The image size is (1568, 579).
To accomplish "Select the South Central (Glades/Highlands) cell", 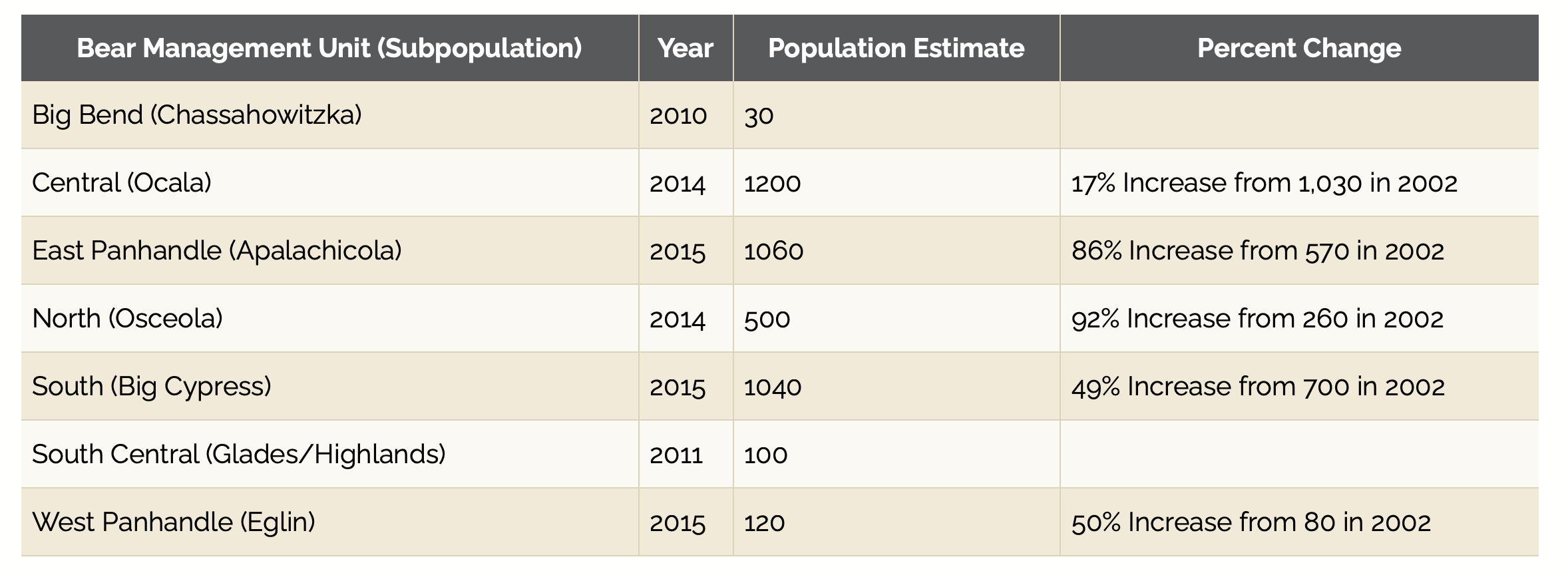I will (239, 455).
